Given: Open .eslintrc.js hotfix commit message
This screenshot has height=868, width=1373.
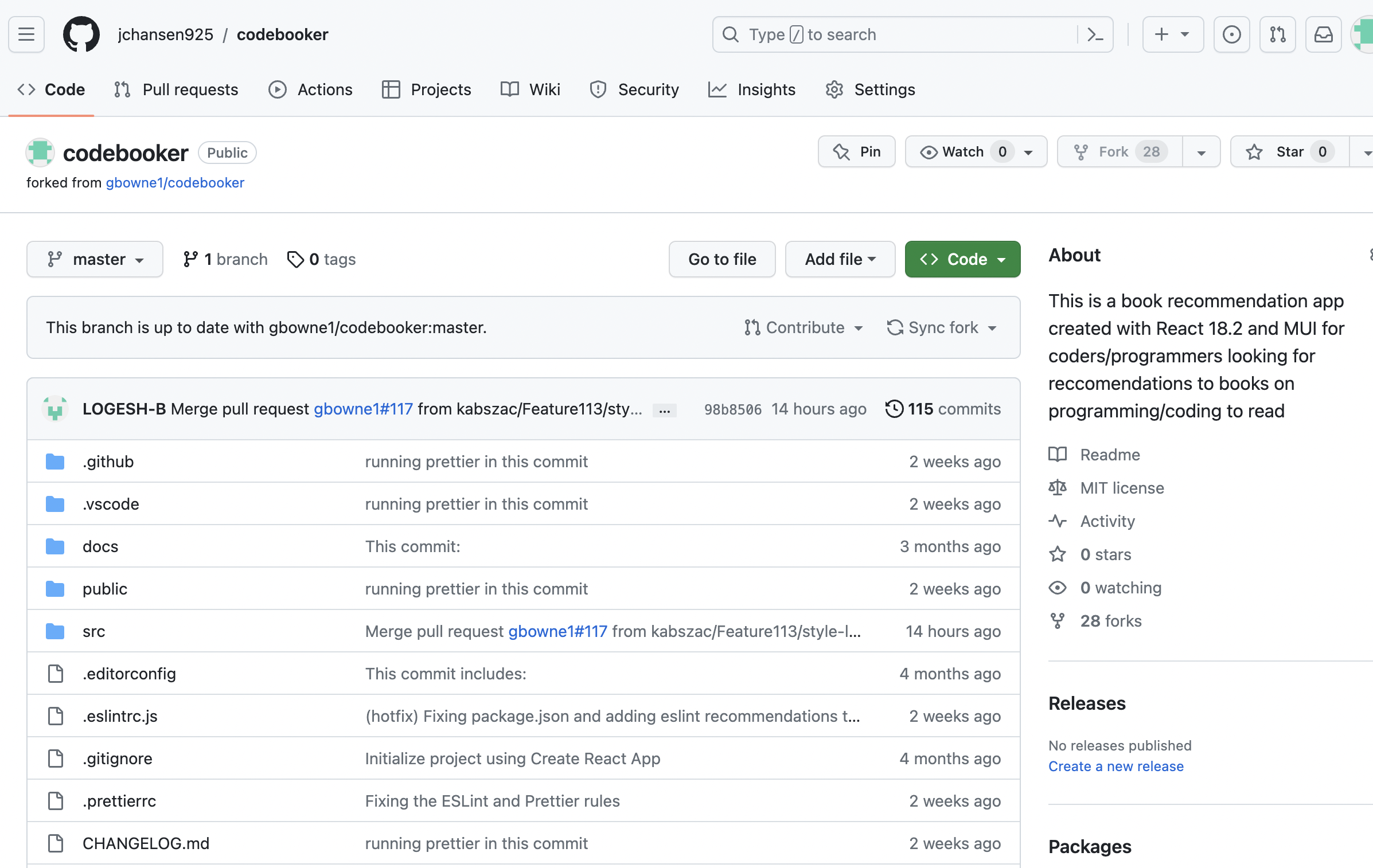Looking at the screenshot, I should click(x=613, y=716).
